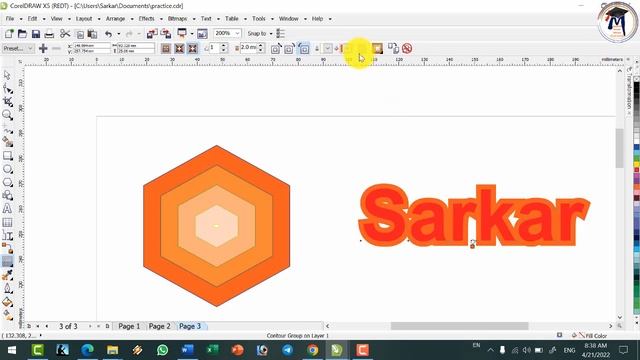
Task: Open the application launcher icon
Action: 182,33
